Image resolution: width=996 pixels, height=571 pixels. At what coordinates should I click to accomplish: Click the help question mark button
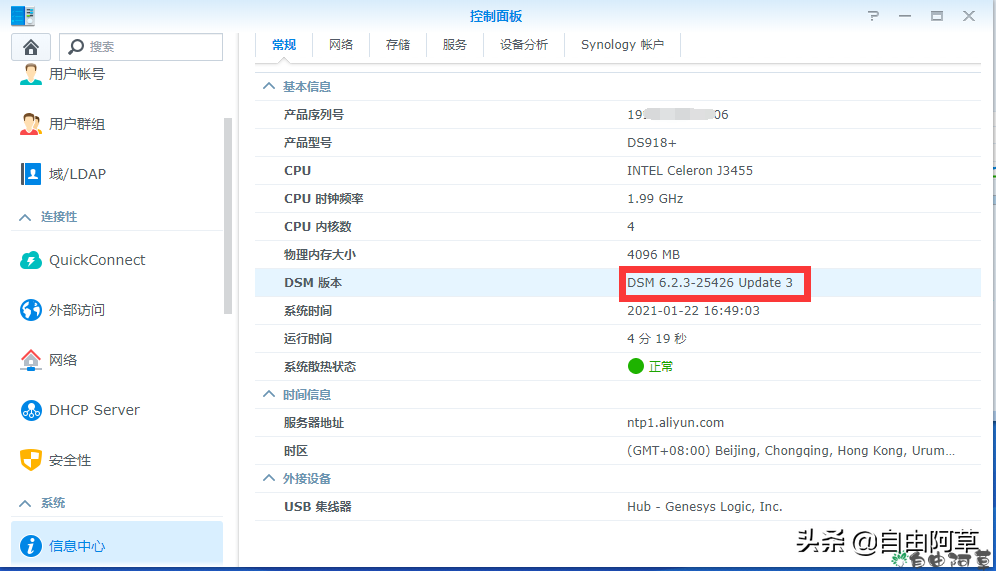873,16
